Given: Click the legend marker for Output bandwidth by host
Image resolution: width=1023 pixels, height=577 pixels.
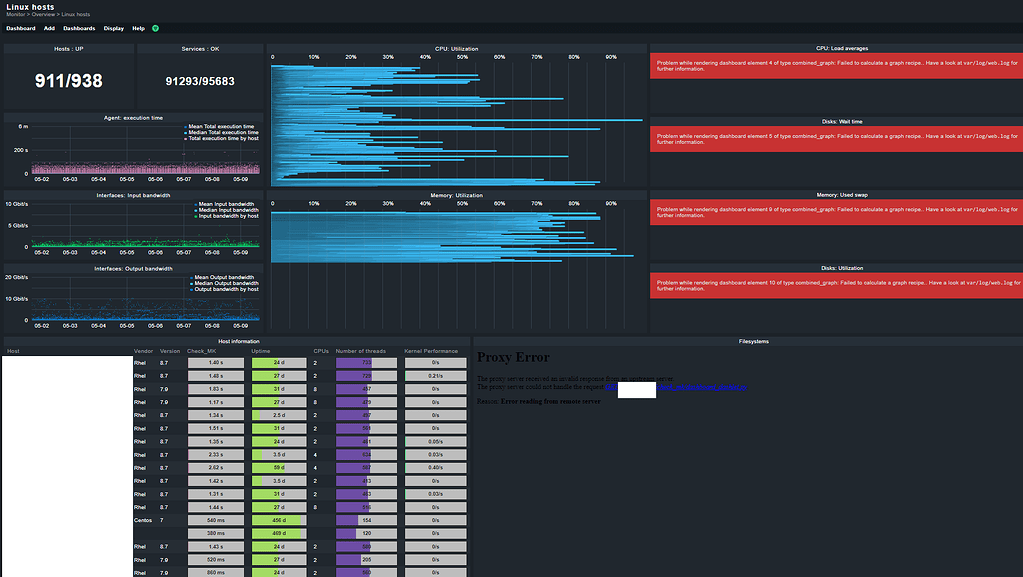Looking at the screenshot, I should pos(191,290).
